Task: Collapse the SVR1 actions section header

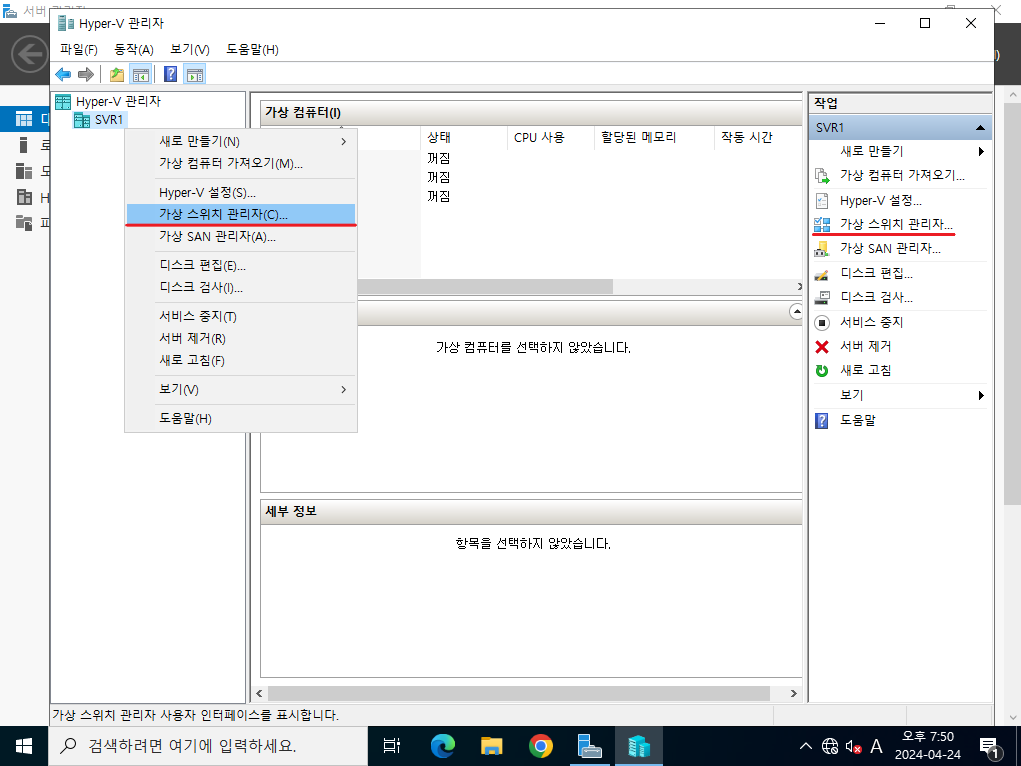Action: pyautogui.click(x=980, y=128)
